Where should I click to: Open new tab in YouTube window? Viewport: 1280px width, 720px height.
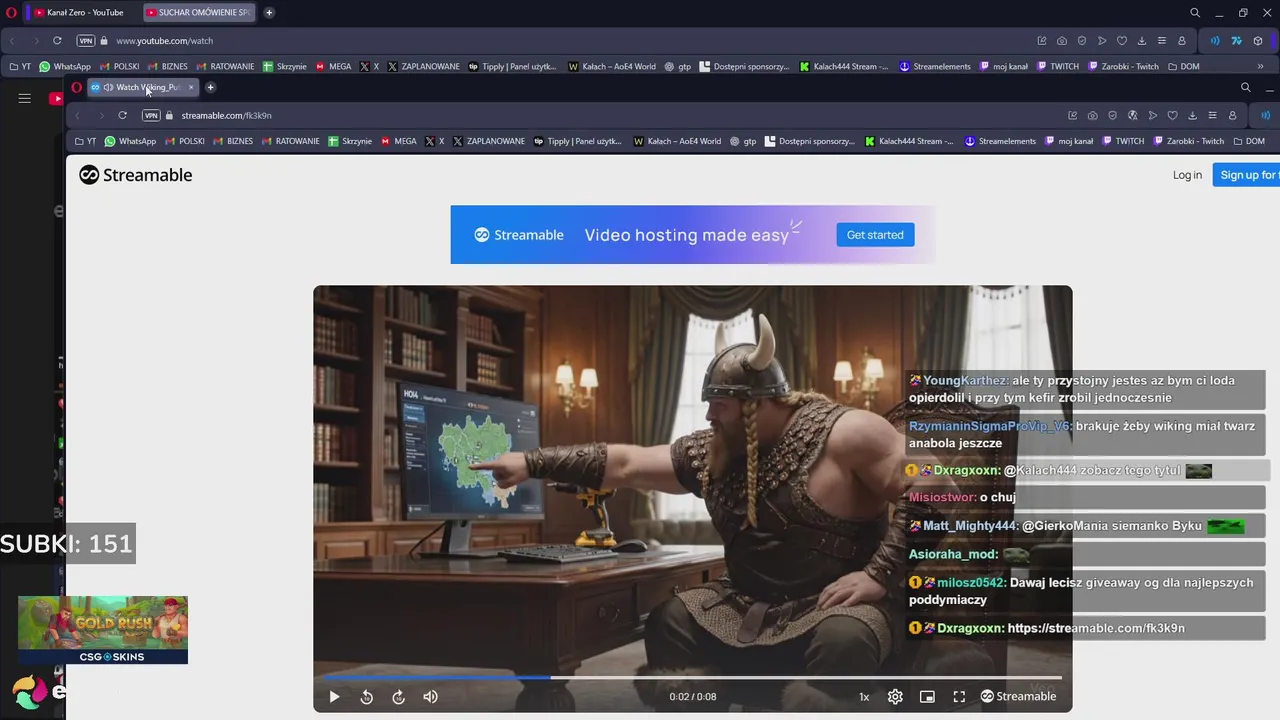tap(269, 12)
